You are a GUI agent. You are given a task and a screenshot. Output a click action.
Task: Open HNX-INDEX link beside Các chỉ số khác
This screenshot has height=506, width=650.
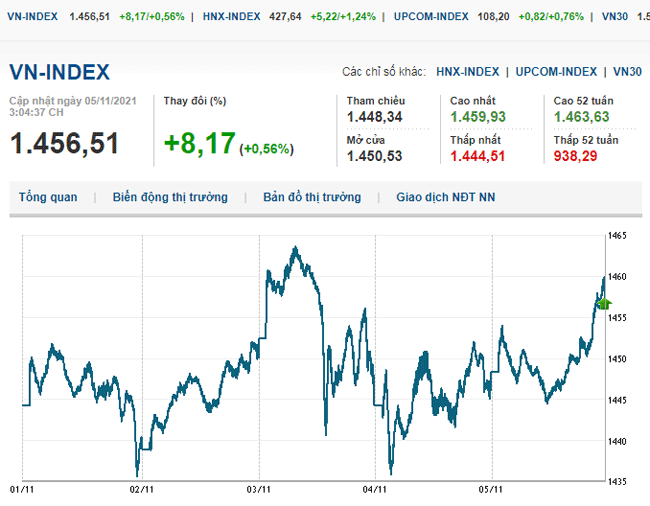click(467, 72)
